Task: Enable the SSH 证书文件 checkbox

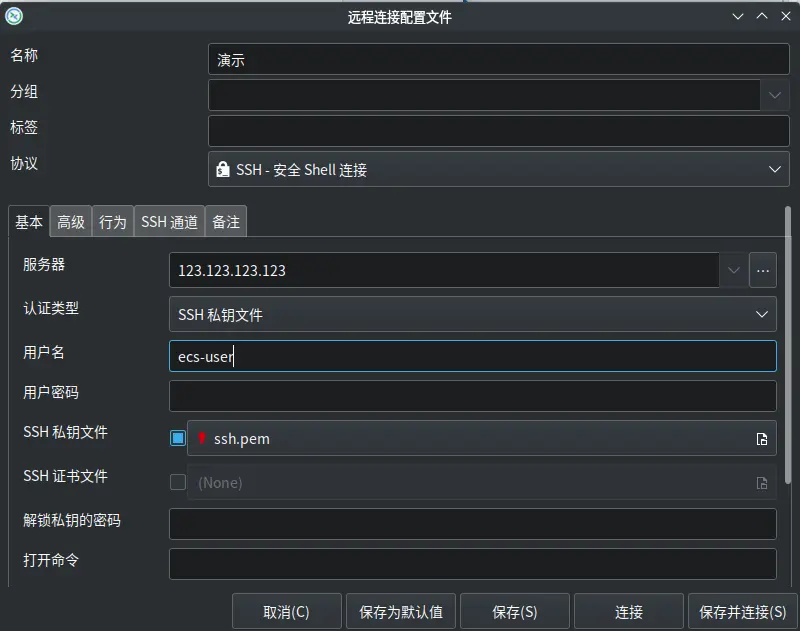Action: click(x=178, y=482)
